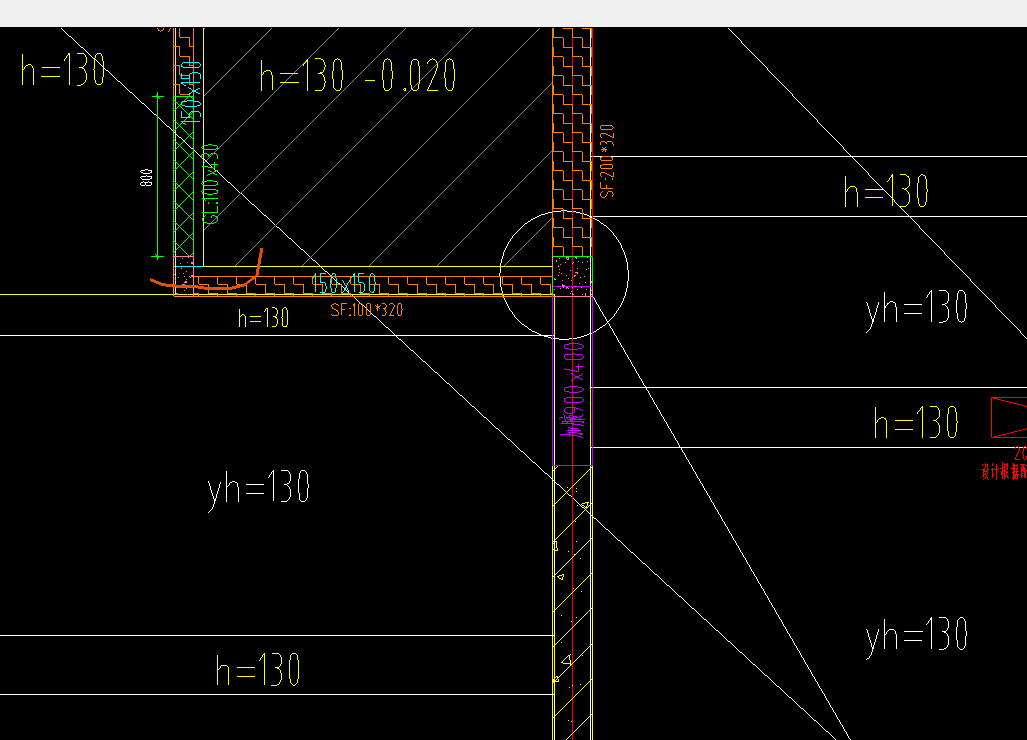Image resolution: width=1027 pixels, height=740 pixels.
Task: Pick the orange hand-drawn arc at corner
Action: [207, 270]
